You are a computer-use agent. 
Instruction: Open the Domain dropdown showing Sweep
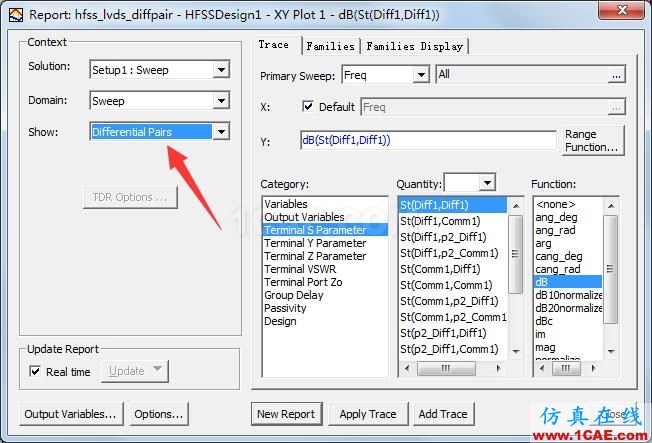click(x=222, y=101)
